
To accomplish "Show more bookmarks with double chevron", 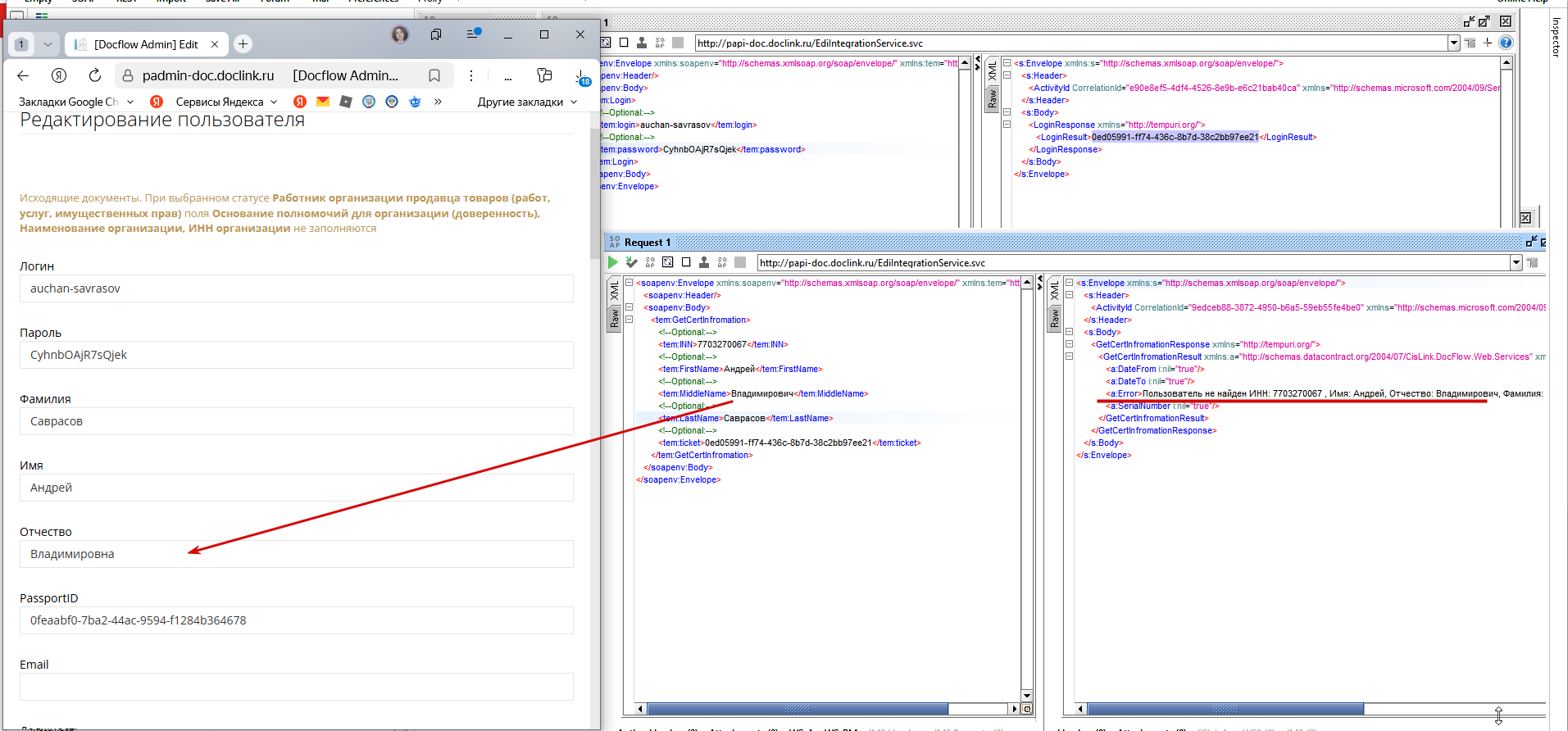I will (438, 102).
